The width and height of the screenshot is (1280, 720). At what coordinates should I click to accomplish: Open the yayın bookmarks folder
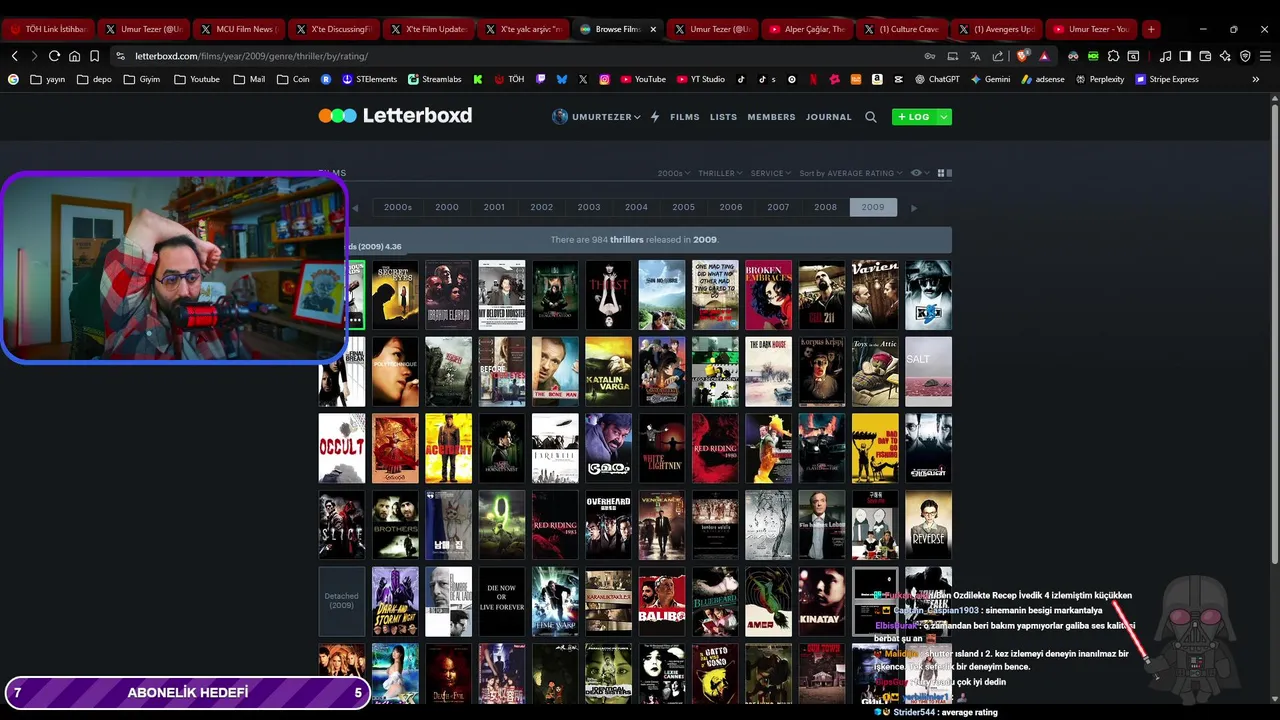[48, 79]
